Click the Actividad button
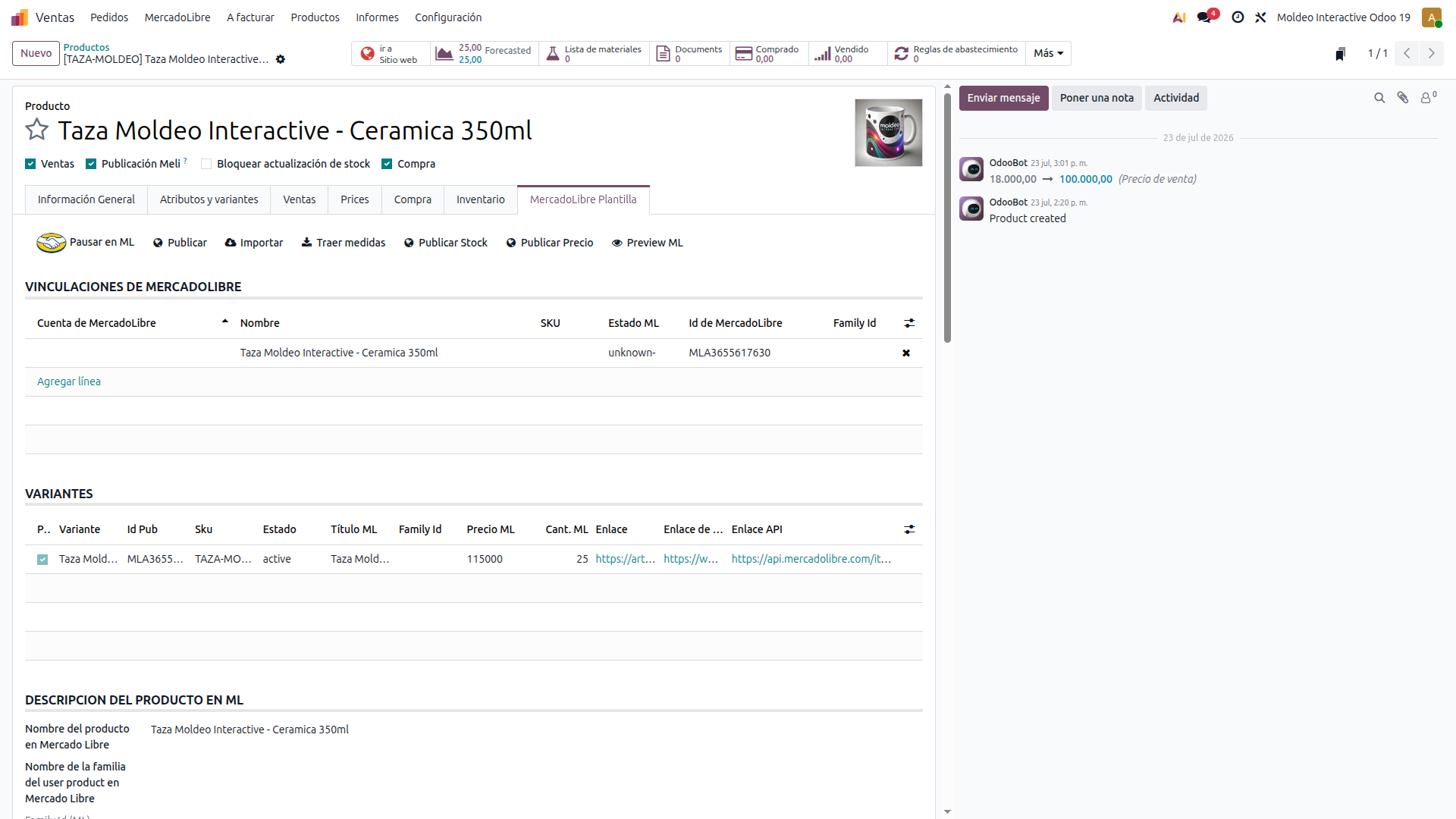This screenshot has height=819, width=1456. coord(1176,98)
